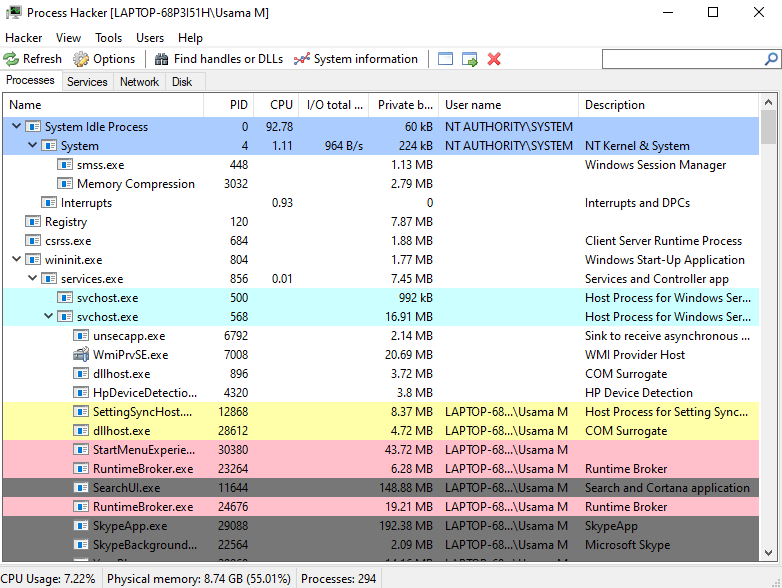Click the Process Hacker title bar icon
Screen dimensions: 782x588
[14, 12]
